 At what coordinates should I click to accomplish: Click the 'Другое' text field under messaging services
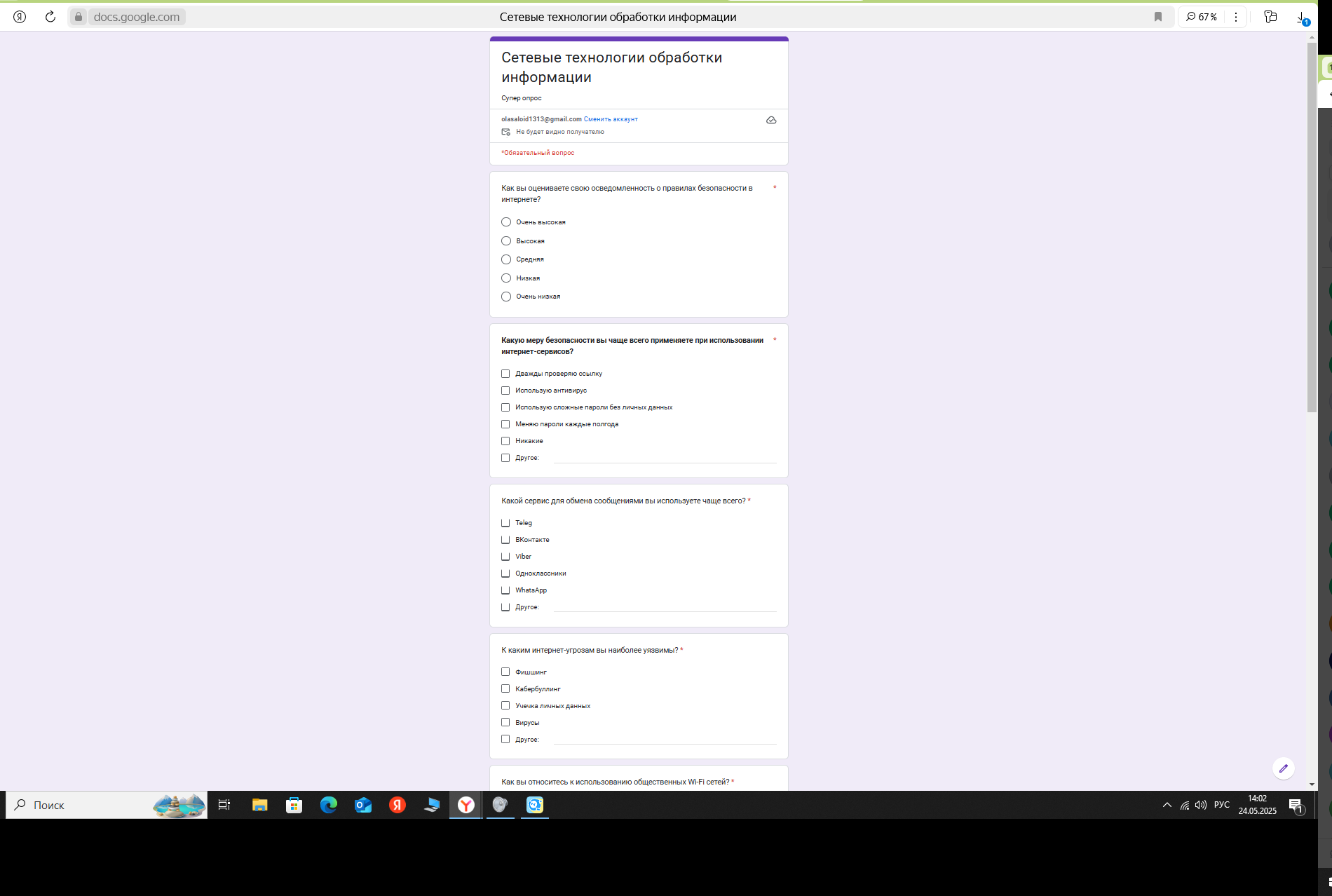(x=665, y=606)
